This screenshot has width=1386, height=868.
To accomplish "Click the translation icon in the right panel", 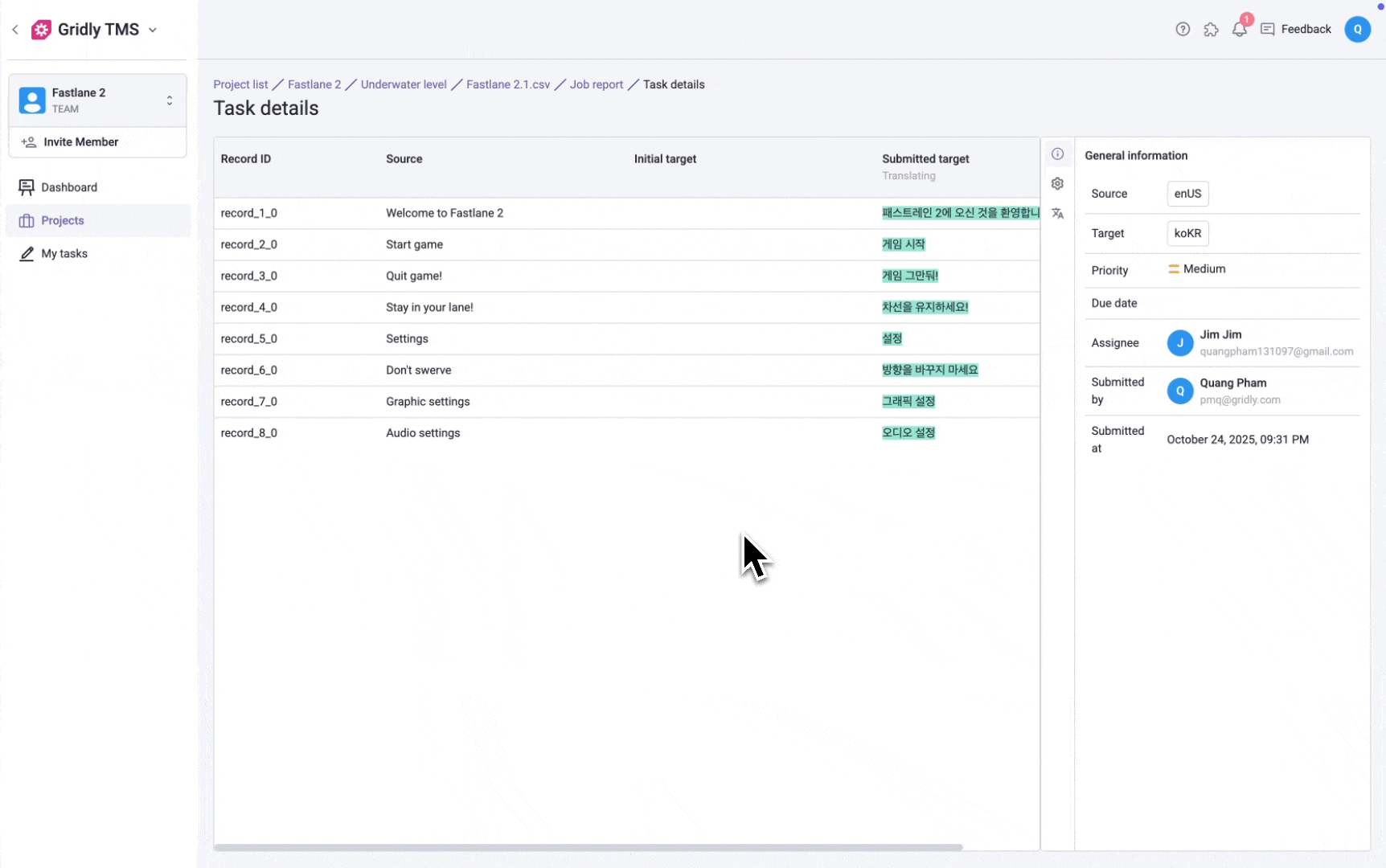I will pyautogui.click(x=1058, y=214).
